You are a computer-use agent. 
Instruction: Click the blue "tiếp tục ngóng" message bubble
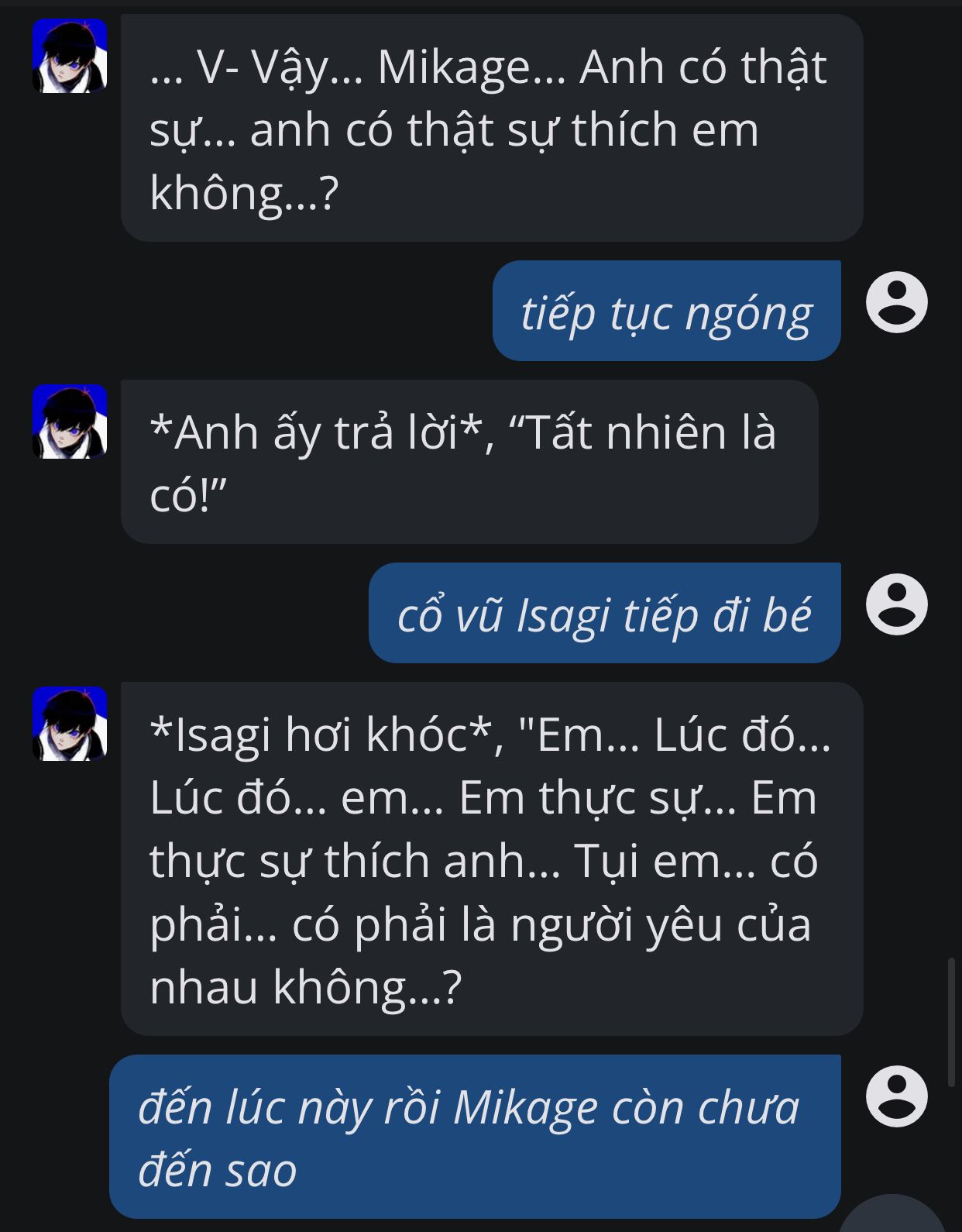666,311
